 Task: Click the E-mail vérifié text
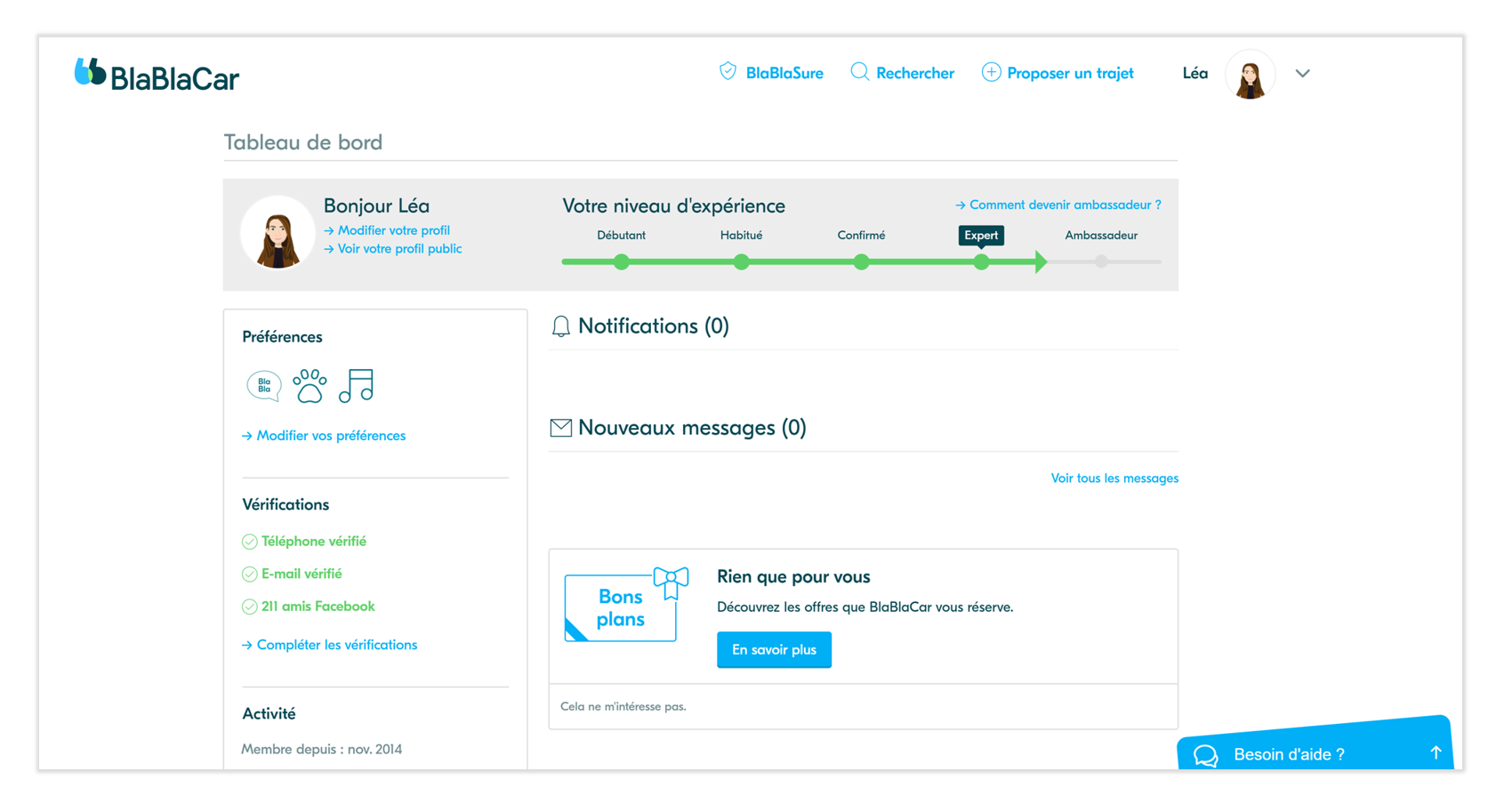[x=302, y=575]
